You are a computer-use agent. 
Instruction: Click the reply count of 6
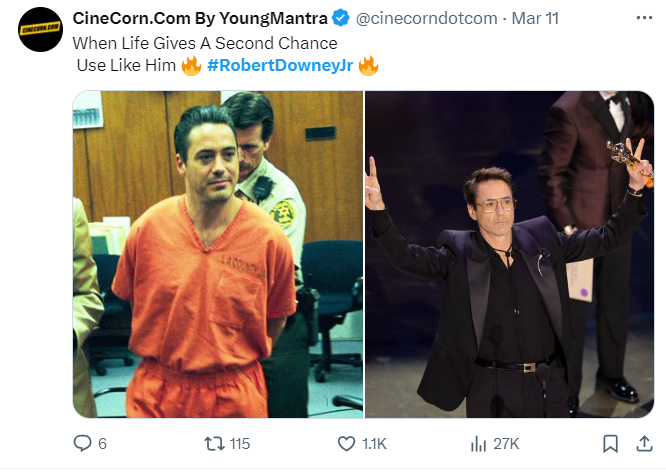(102, 443)
